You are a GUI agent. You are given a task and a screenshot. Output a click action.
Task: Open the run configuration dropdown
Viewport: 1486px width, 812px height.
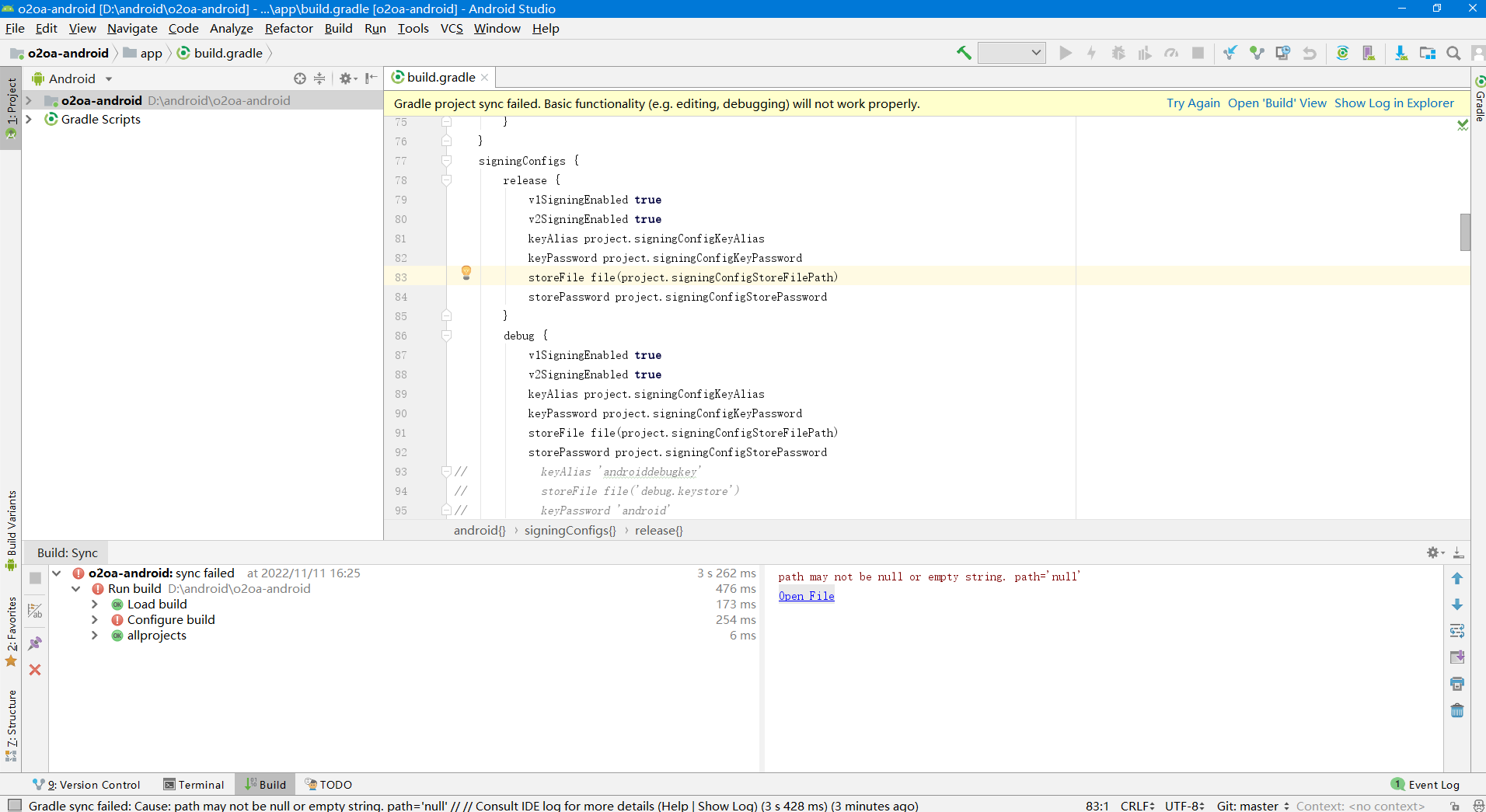click(1011, 53)
